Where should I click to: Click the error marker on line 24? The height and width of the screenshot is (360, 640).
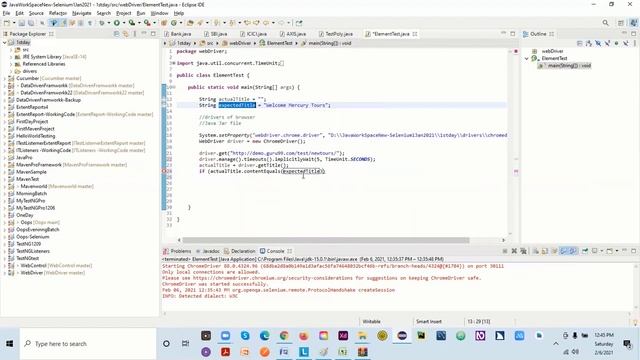(x=164, y=171)
